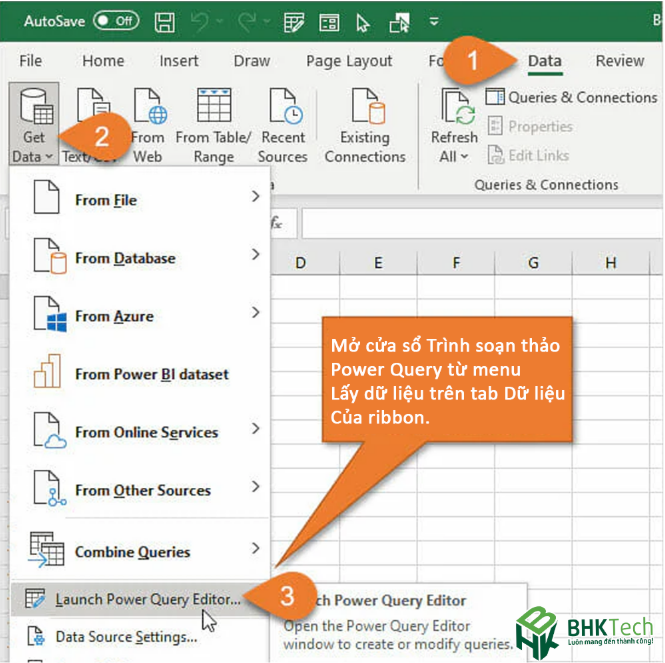Click From Web globe icon
Image resolution: width=665 pixels, height=663 pixels.
pyautogui.click(x=151, y=106)
